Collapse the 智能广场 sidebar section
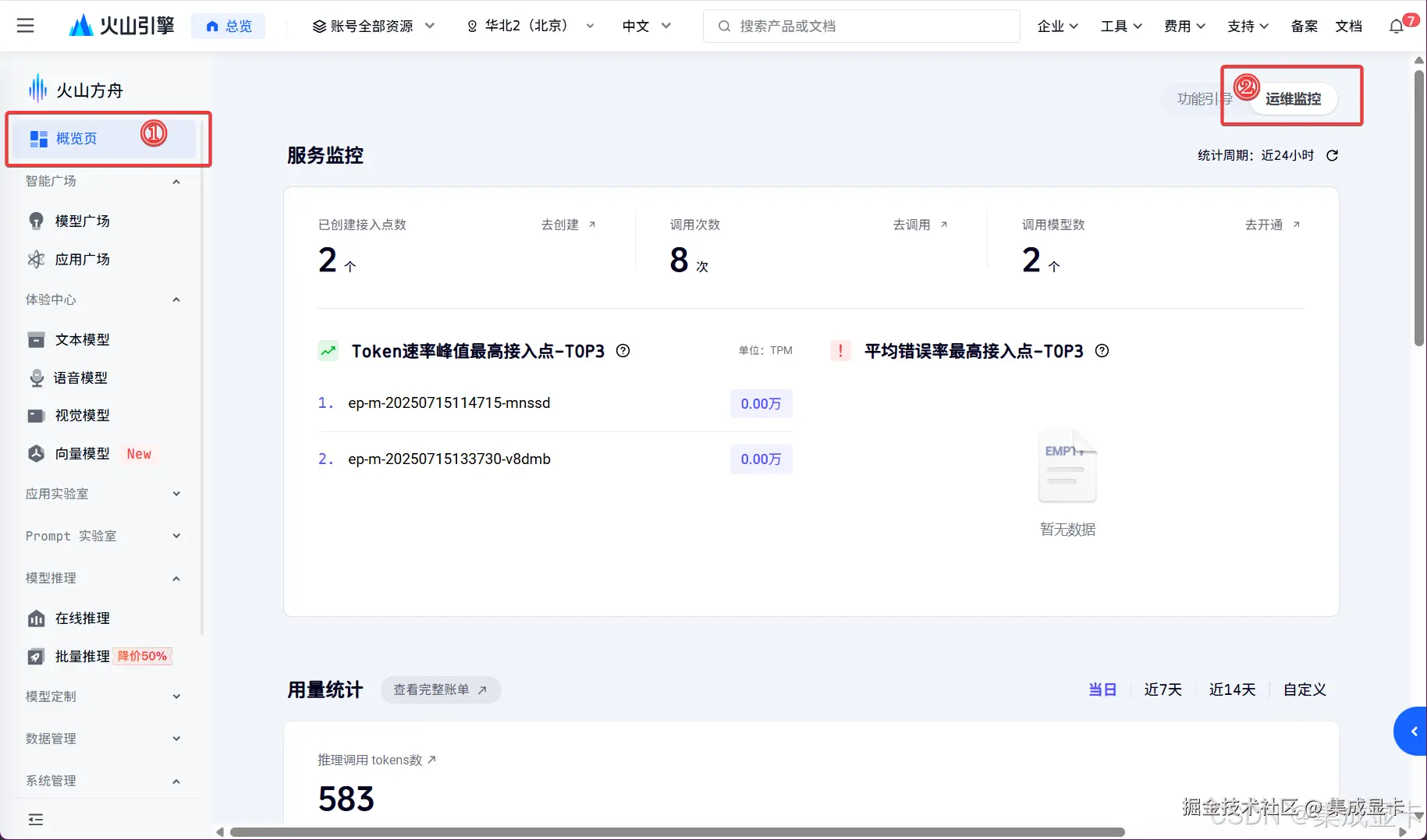The height and width of the screenshot is (840, 1427). point(176,181)
